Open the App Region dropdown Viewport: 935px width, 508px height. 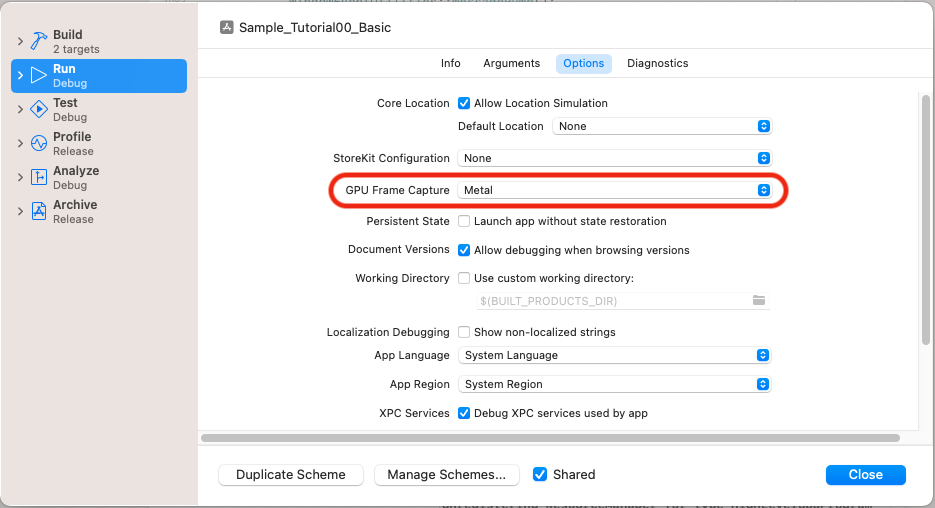coord(614,385)
